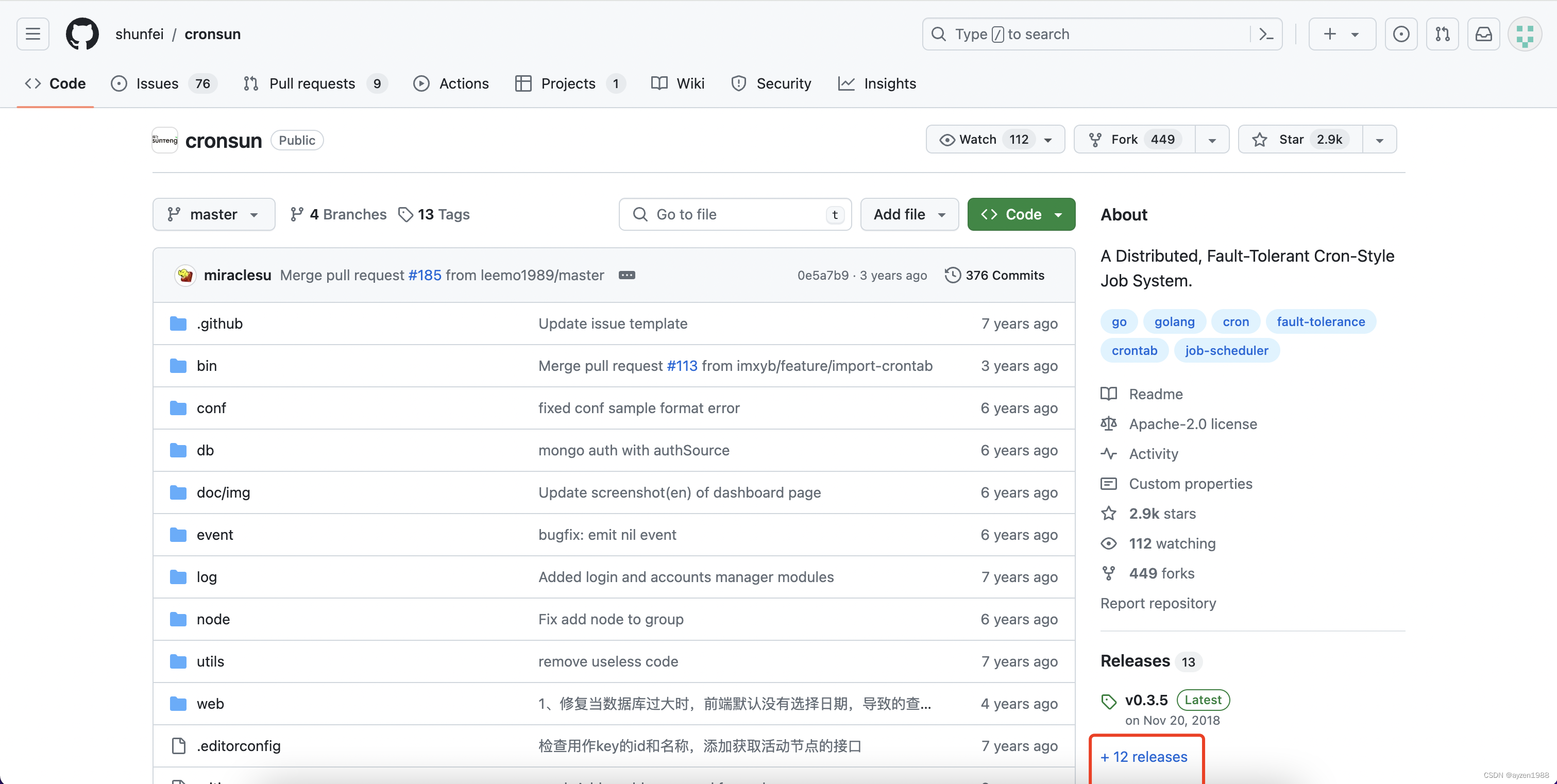Open the bin folder

(x=207, y=366)
